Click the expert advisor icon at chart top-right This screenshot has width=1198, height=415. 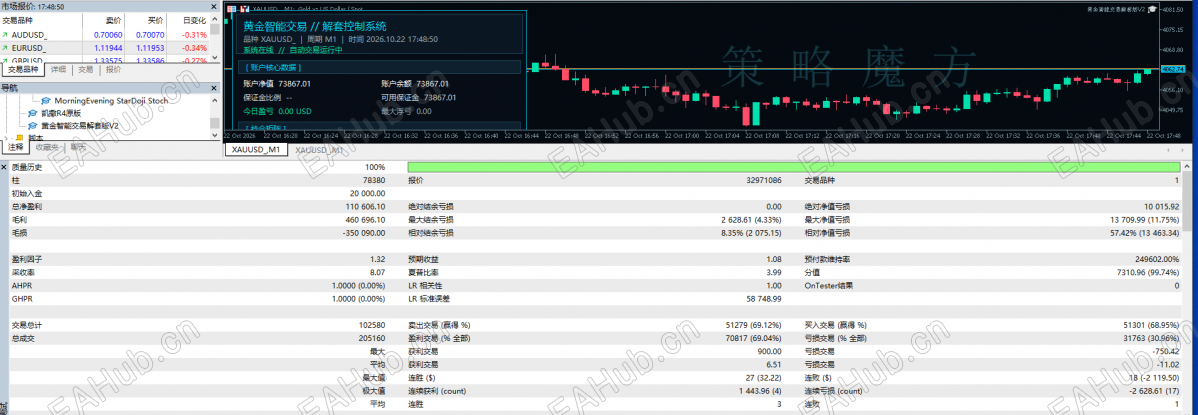pos(1151,9)
